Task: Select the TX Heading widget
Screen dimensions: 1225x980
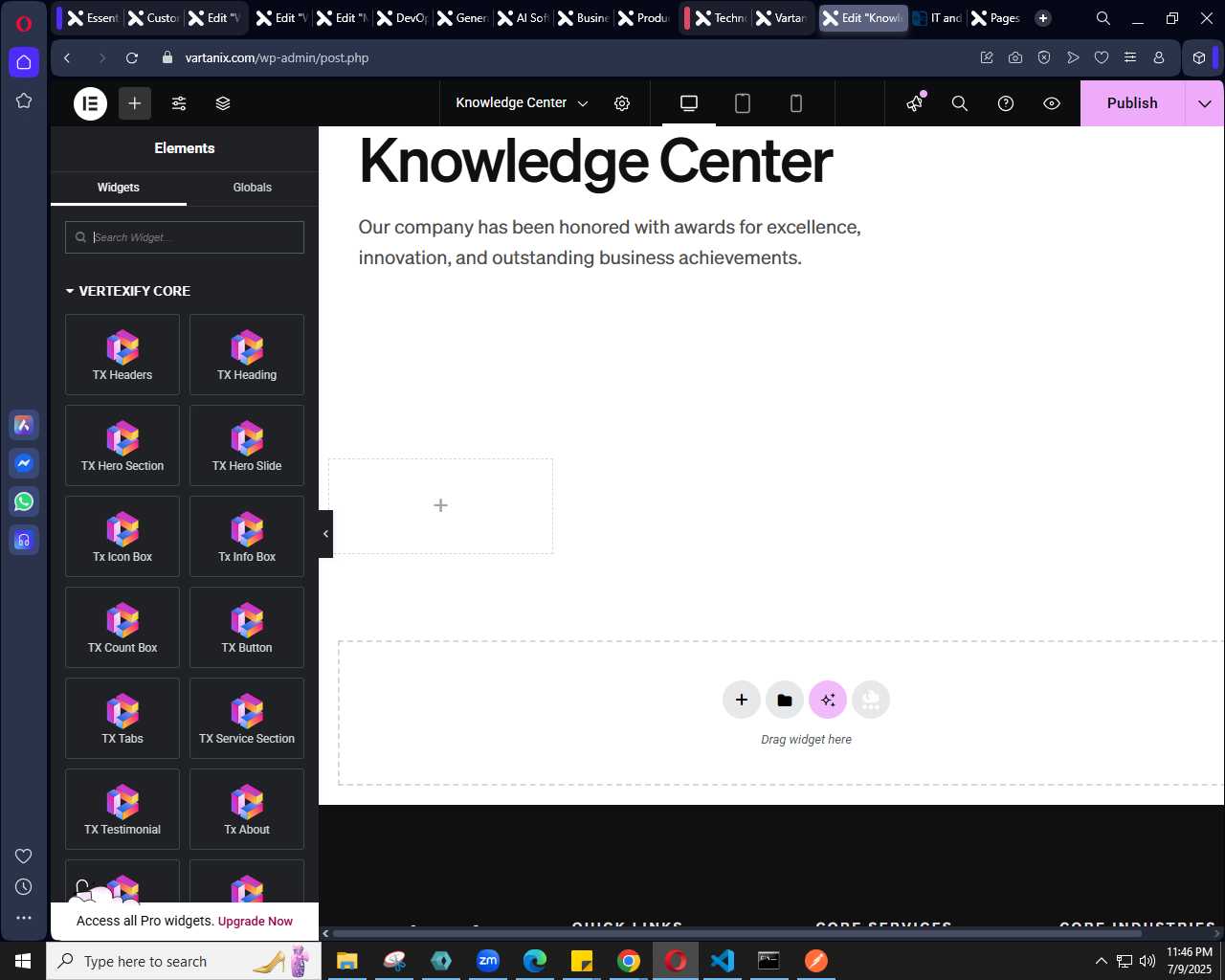Action: [x=247, y=355]
